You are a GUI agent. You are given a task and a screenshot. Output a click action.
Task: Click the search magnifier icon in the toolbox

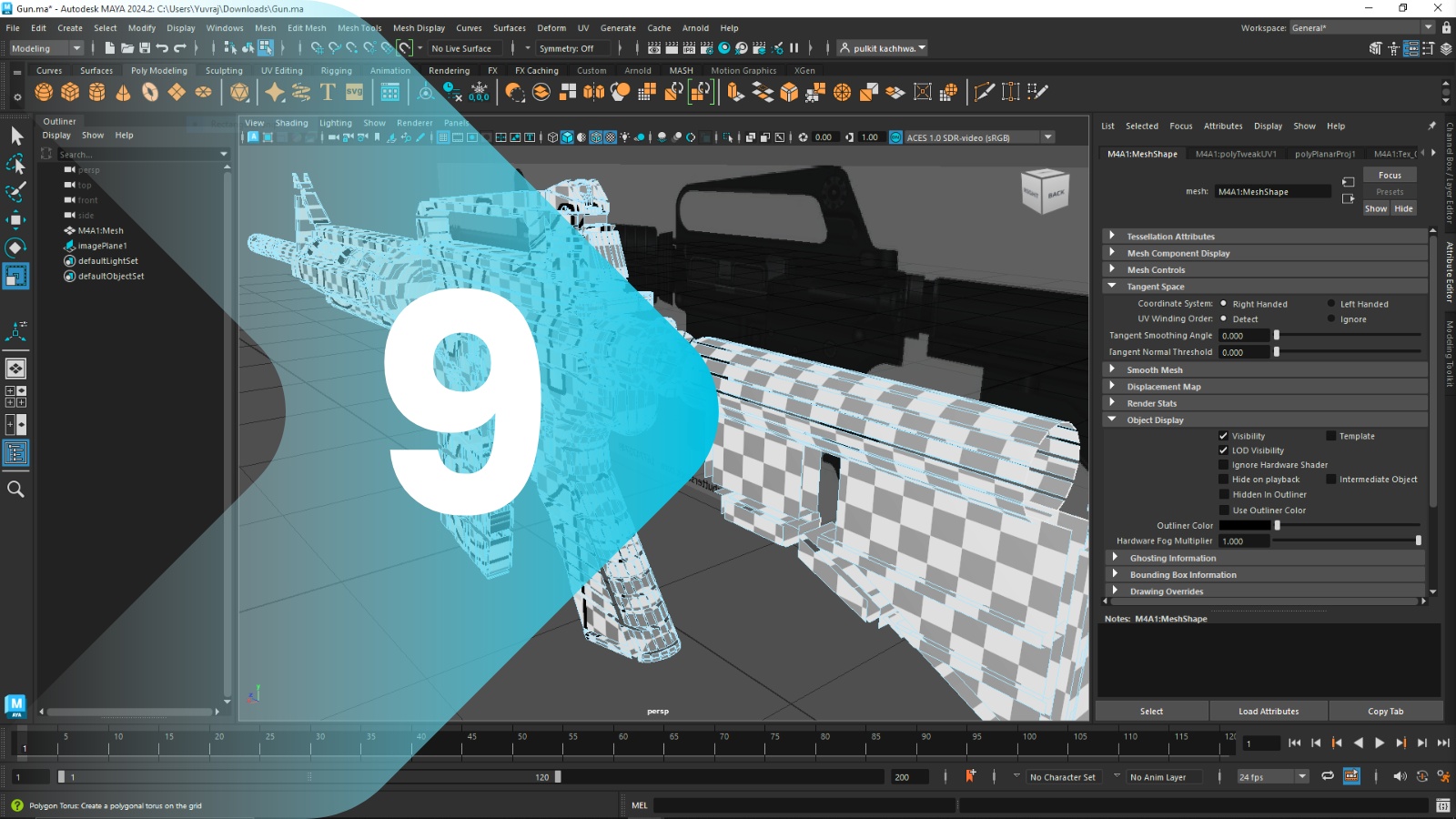click(x=15, y=490)
